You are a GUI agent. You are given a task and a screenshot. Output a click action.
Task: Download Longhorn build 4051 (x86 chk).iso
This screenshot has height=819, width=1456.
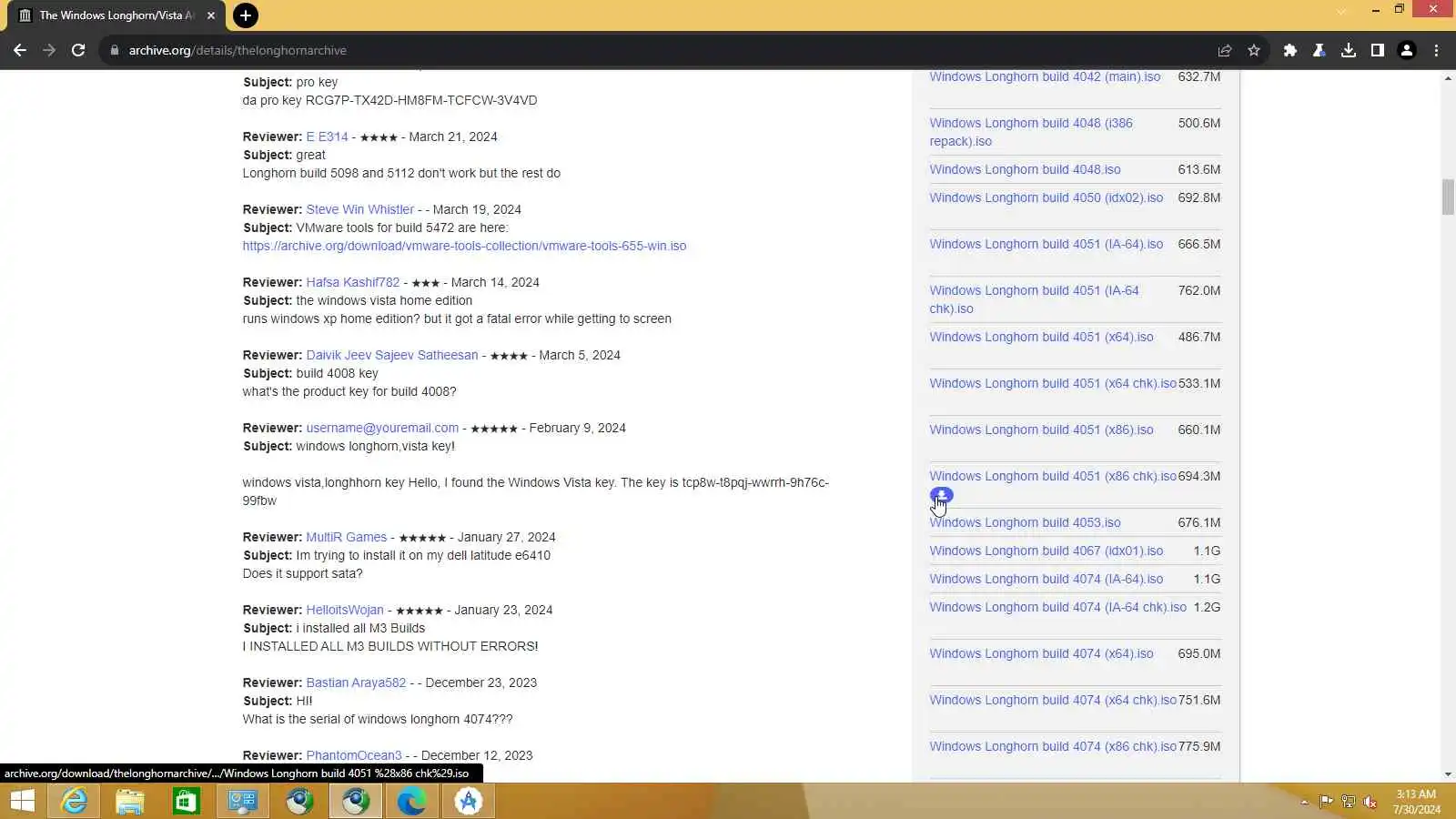(x=1053, y=476)
